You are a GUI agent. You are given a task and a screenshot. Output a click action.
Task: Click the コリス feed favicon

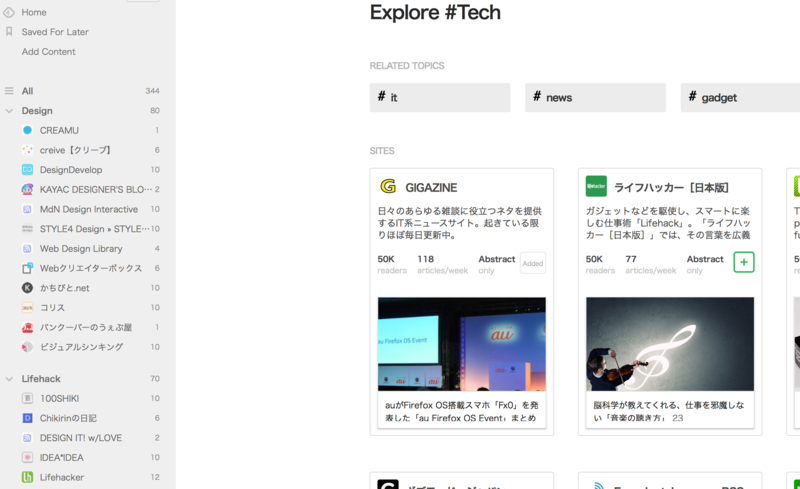click(x=28, y=307)
